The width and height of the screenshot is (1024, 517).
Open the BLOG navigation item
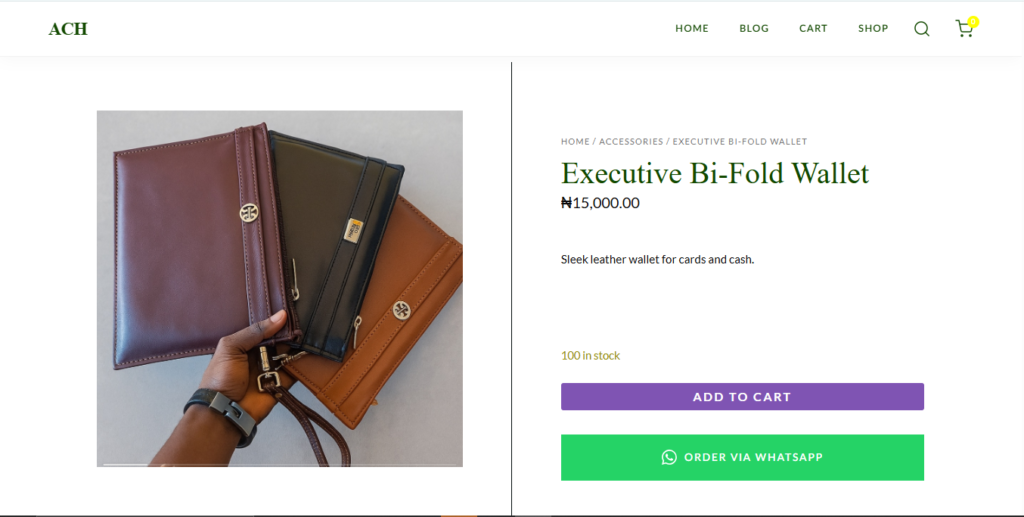coord(754,28)
